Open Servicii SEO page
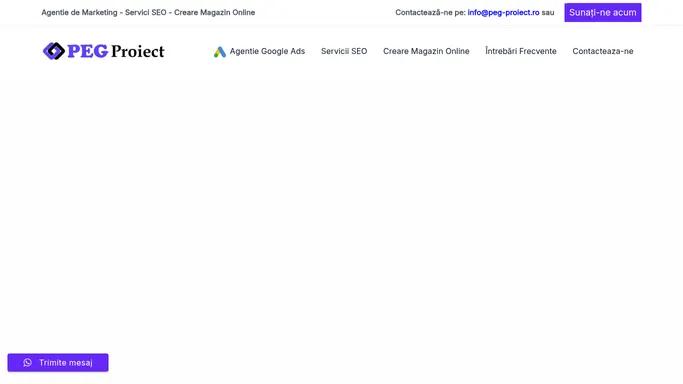Viewport: 683px width, 384px height. pyautogui.click(x=344, y=51)
